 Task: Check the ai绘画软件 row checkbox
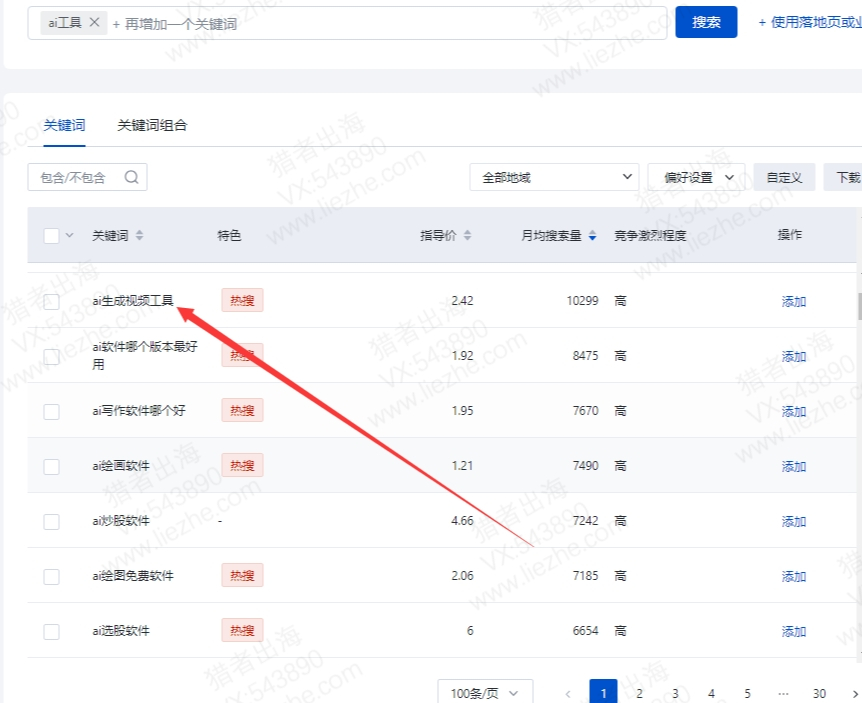(51, 467)
